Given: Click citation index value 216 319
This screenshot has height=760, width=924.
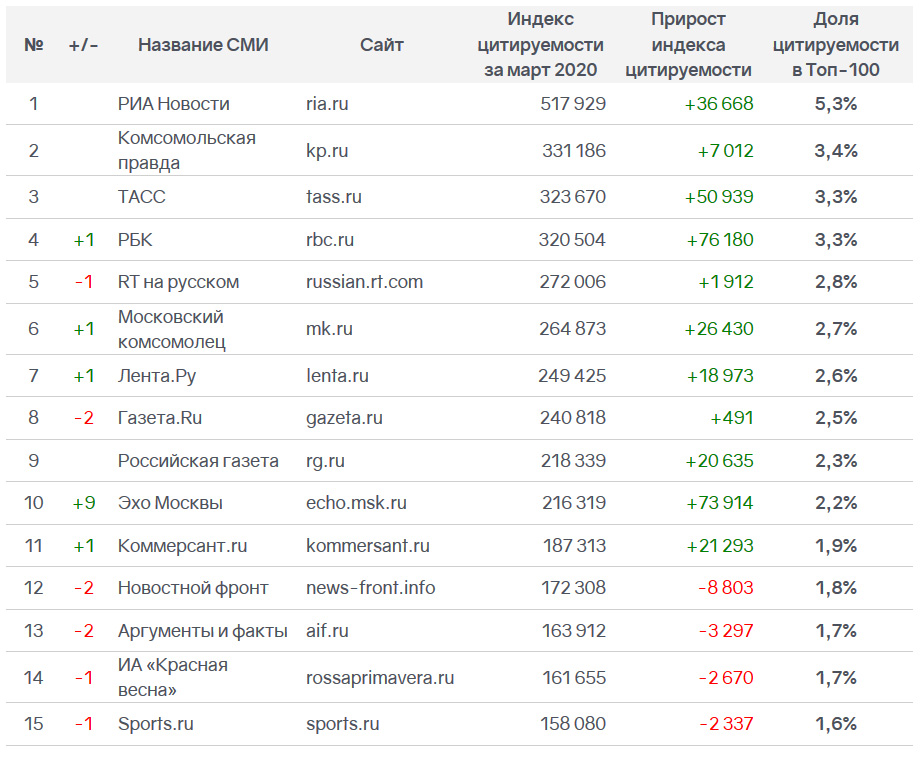Looking at the screenshot, I should point(574,503).
